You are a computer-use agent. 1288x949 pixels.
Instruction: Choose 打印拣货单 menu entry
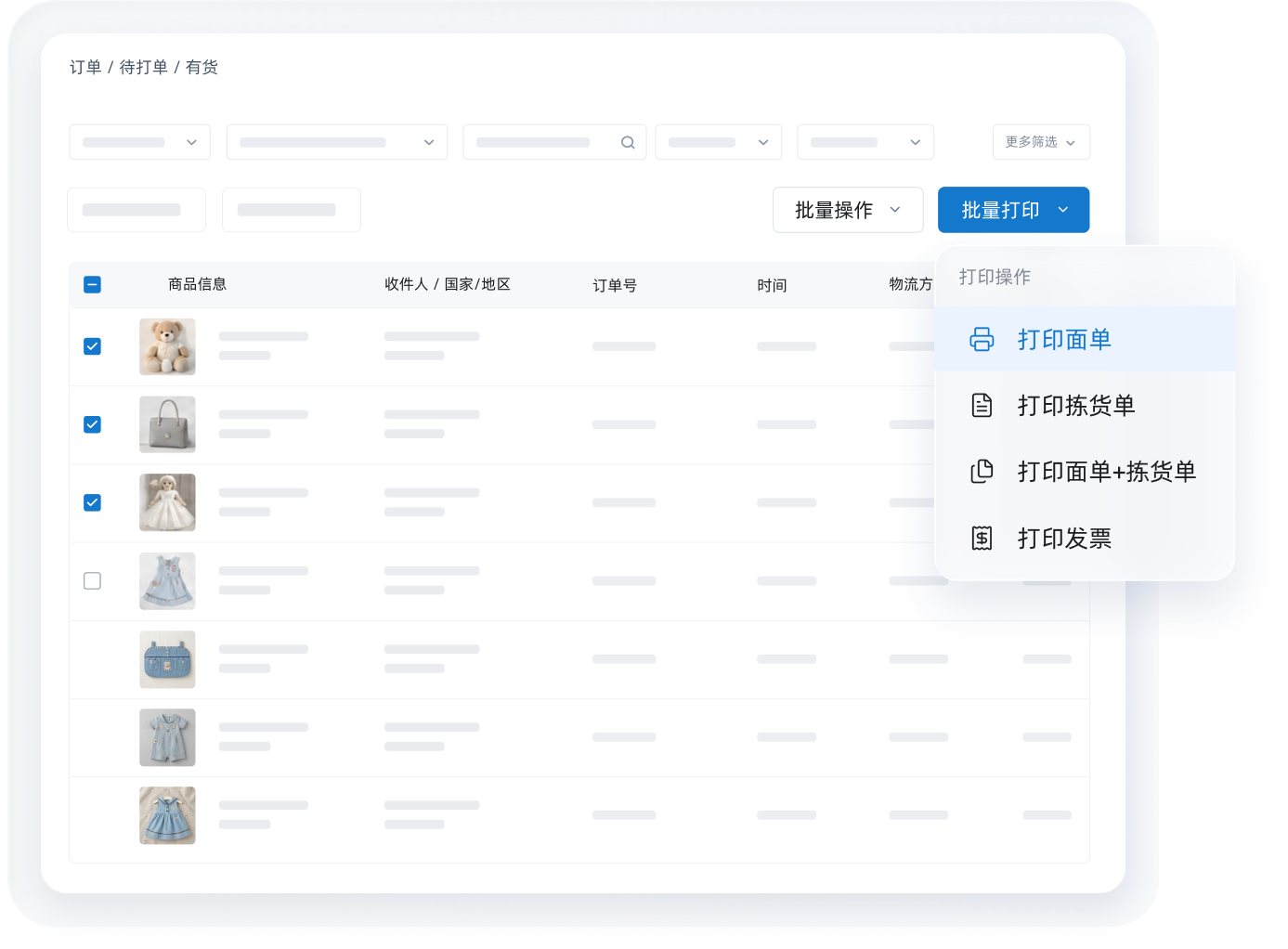(x=1085, y=405)
